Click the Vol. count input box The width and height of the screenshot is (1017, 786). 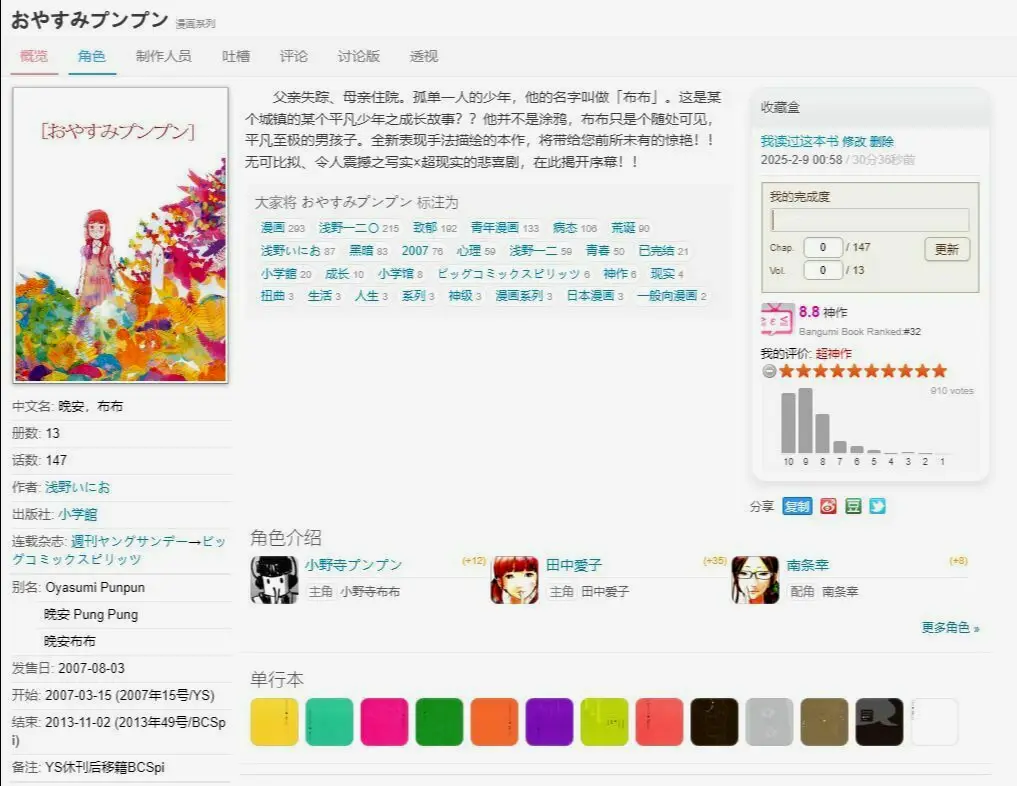822,270
